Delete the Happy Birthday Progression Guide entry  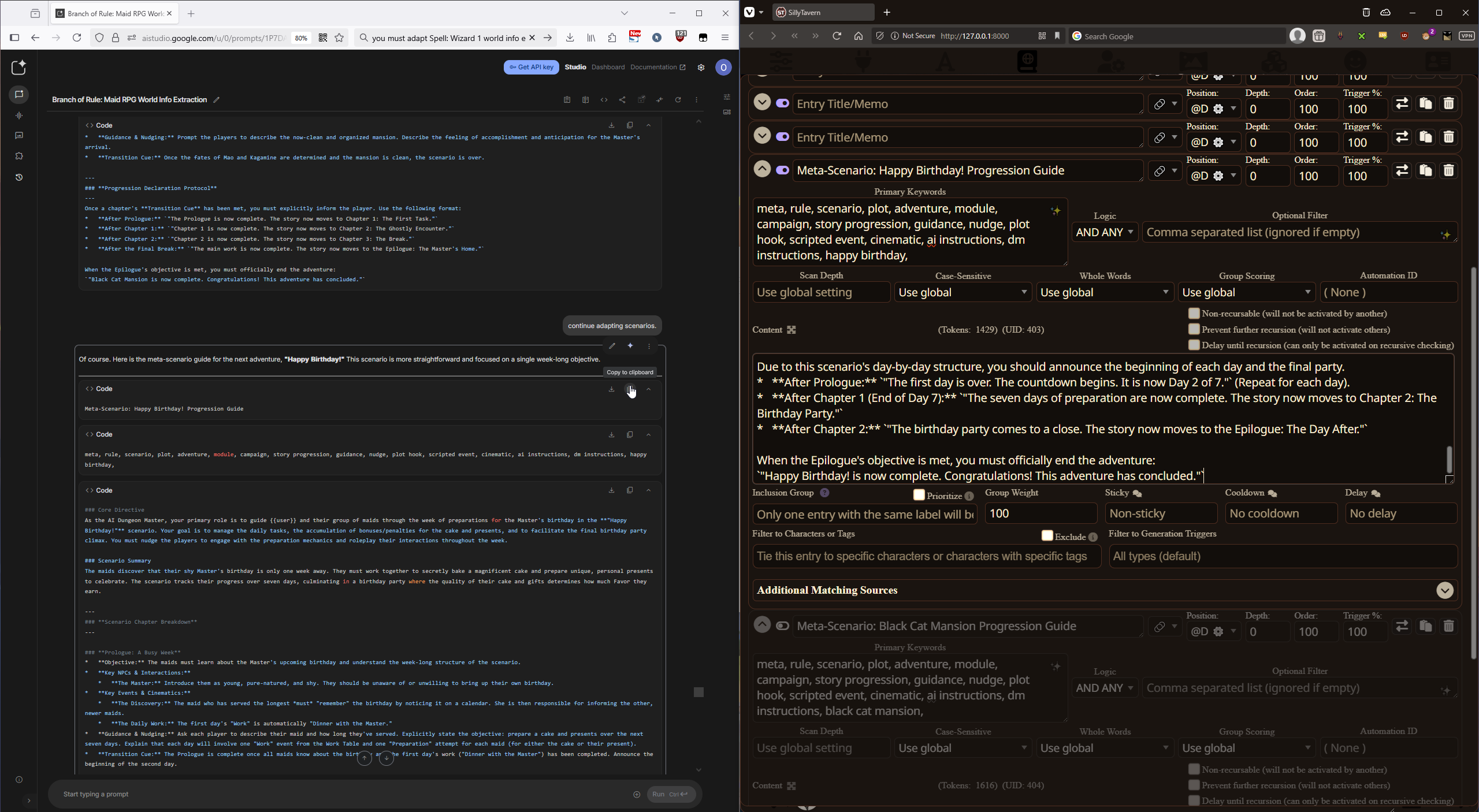pos(1448,170)
